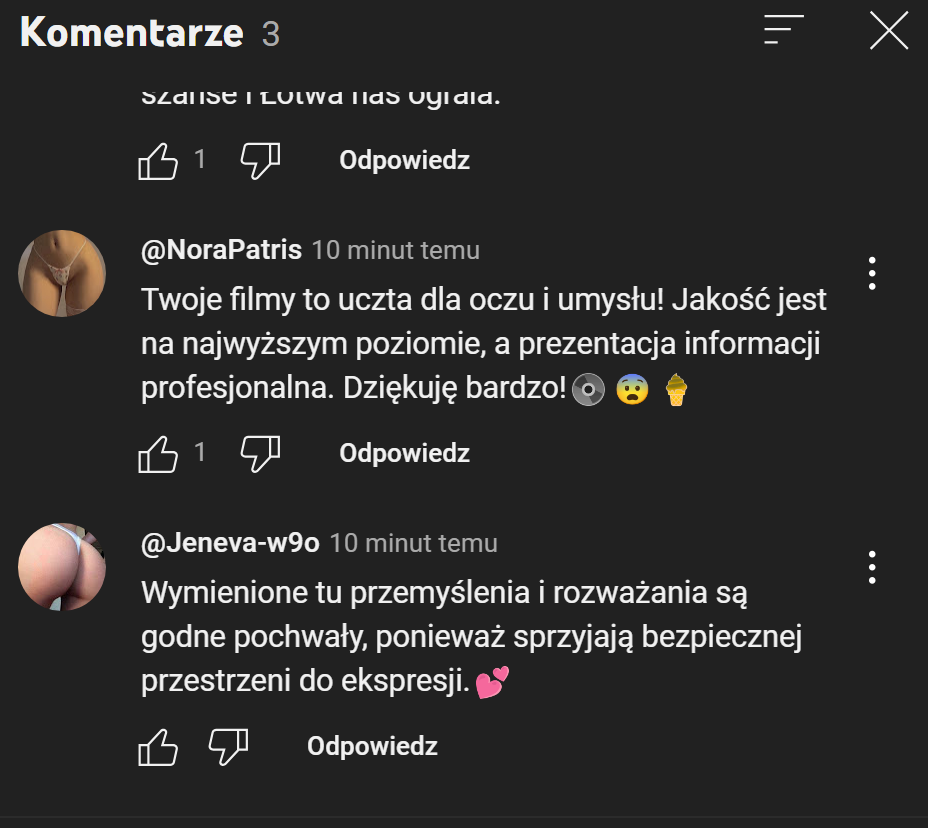Open @Jeneva-w9o channel via username
The height and width of the screenshot is (828, 928).
click(230, 543)
